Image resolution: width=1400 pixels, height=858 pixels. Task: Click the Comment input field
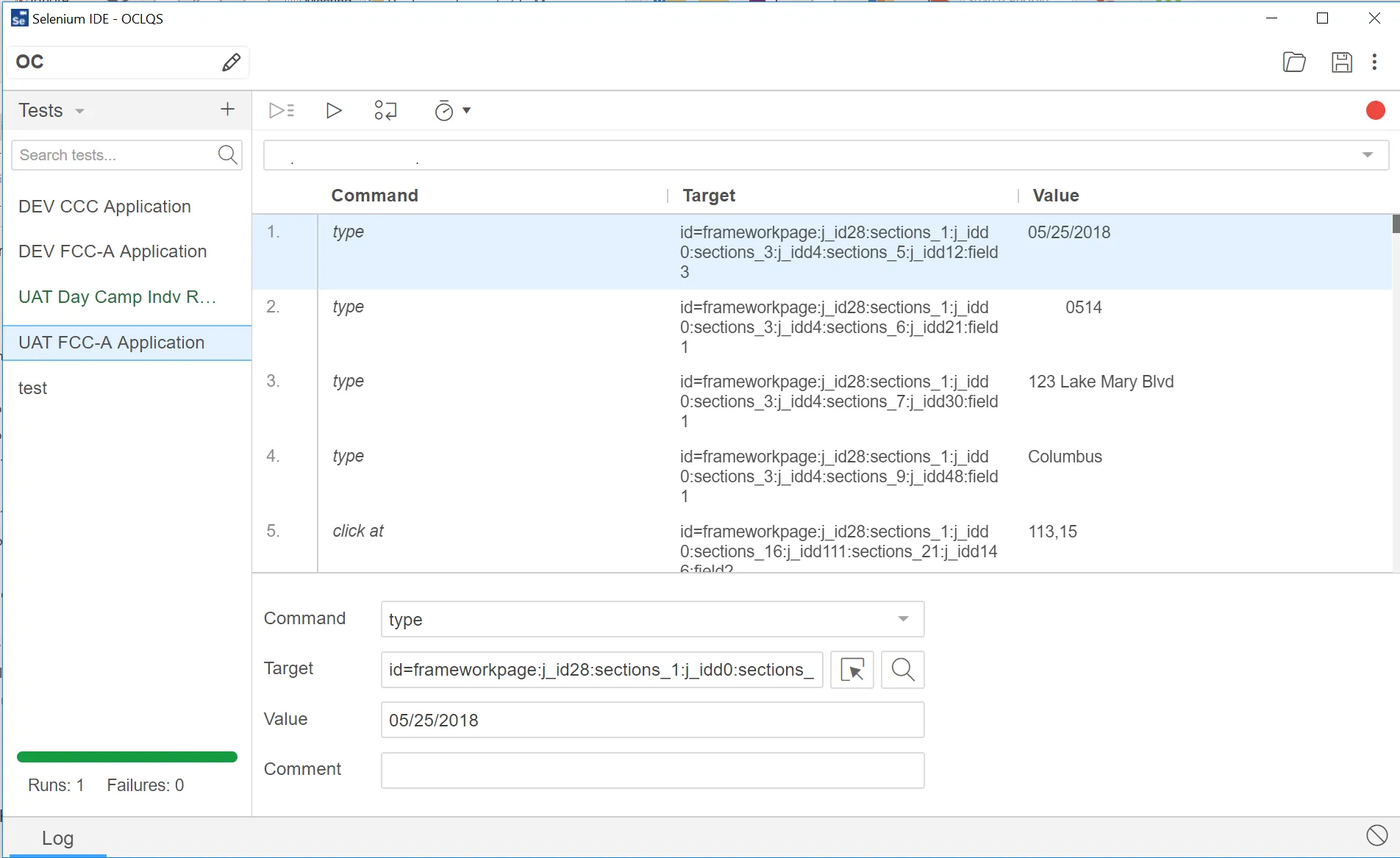point(652,771)
